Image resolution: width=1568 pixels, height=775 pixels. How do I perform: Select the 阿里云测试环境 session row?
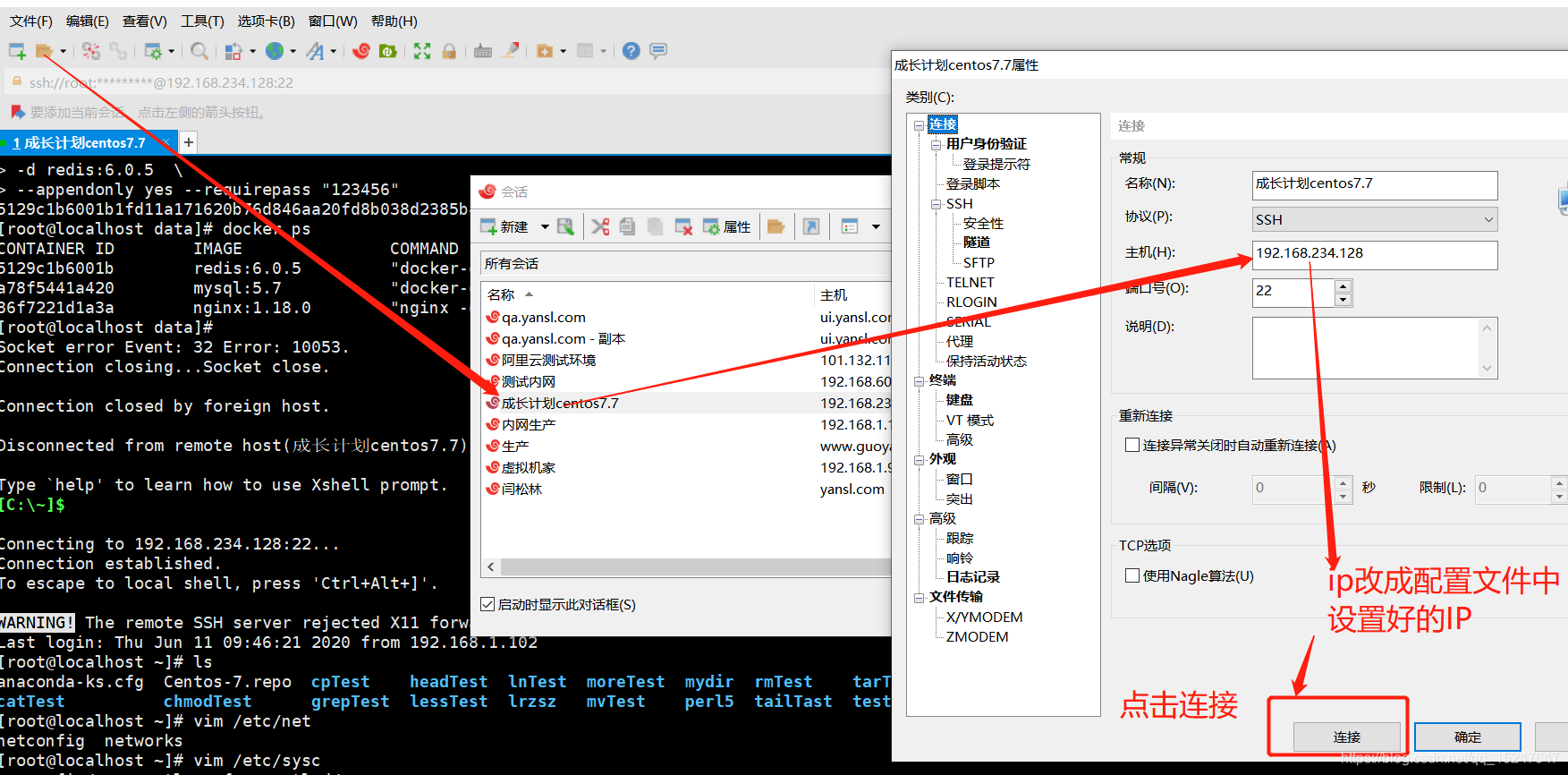[x=686, y=360]
